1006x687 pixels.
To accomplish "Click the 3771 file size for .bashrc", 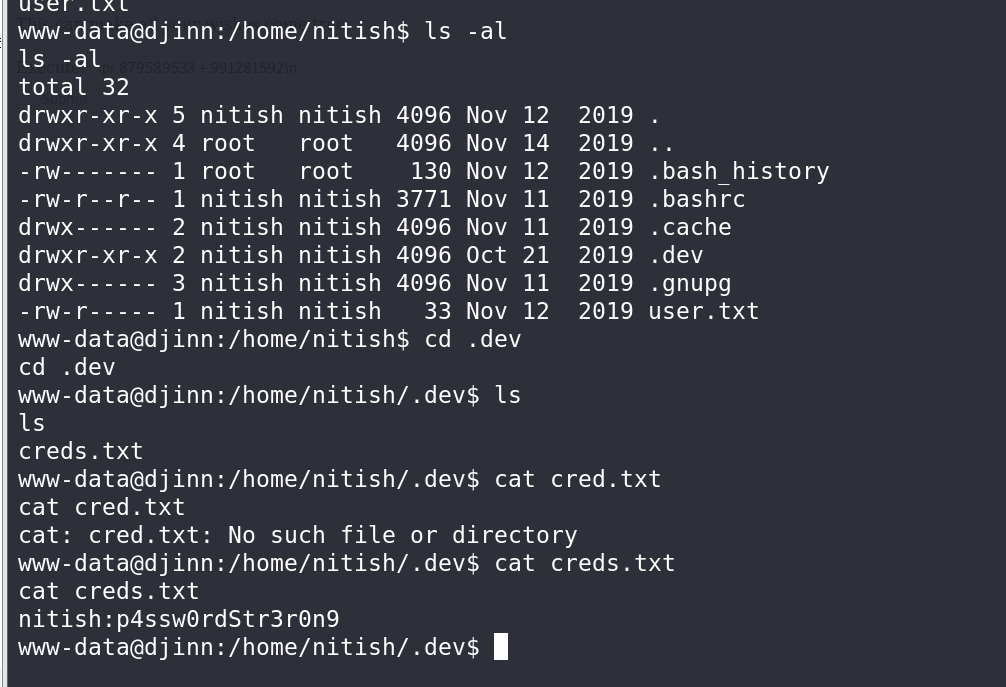I will point(423,199).
